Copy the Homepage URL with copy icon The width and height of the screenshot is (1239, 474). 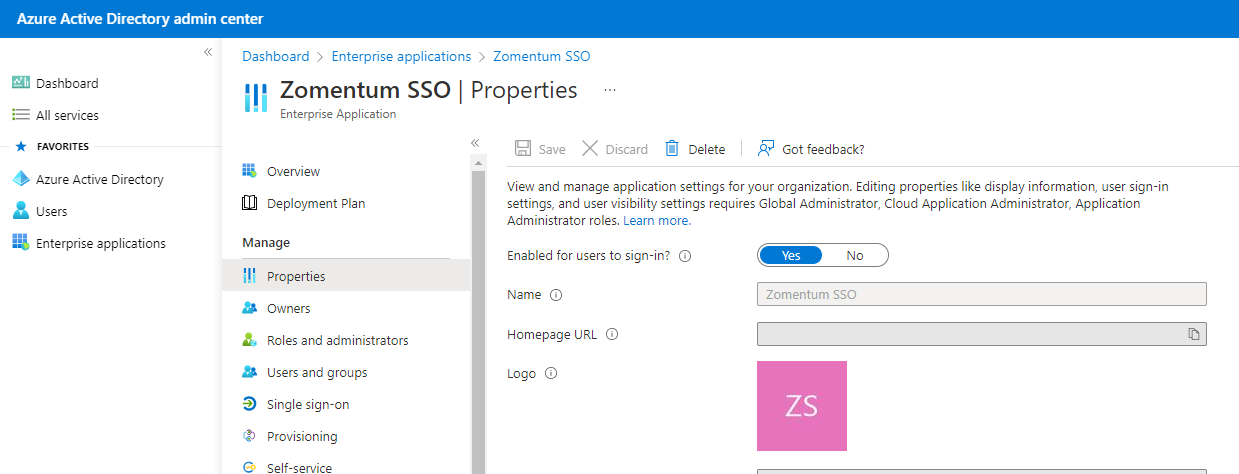pyautogui.click(x=1194, y=334)
